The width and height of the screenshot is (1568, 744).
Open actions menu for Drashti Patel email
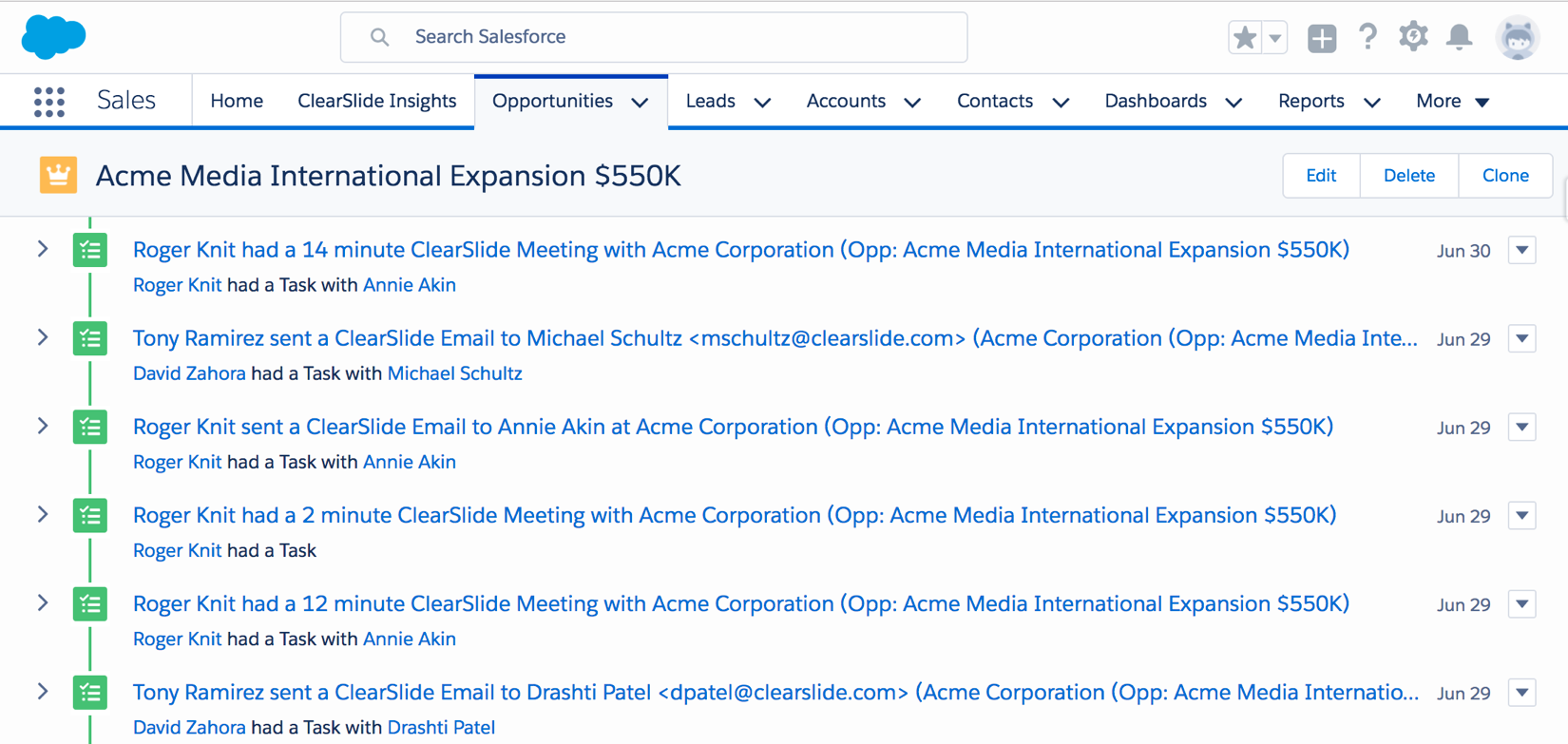[1522, 693]
